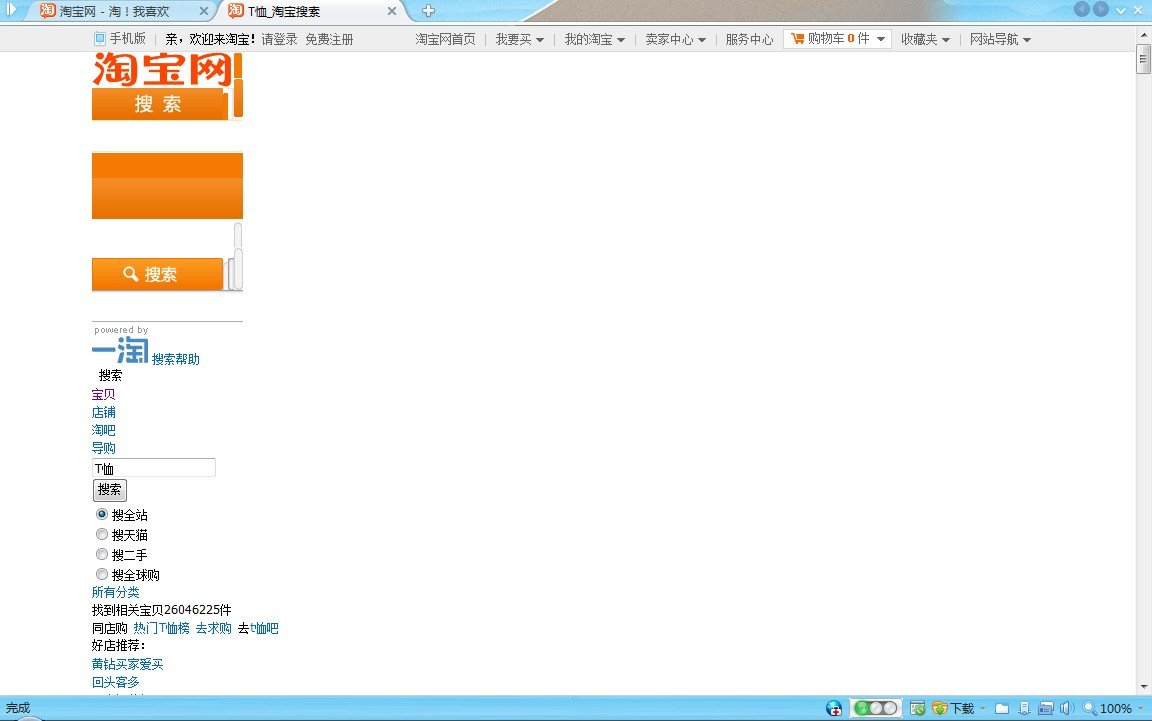Image resolution: width=1152 pixels, height=721 pixels.
Task: Click the speaker mute icon in status bar
Action: pyautogui.click(x=1067, y=708)
